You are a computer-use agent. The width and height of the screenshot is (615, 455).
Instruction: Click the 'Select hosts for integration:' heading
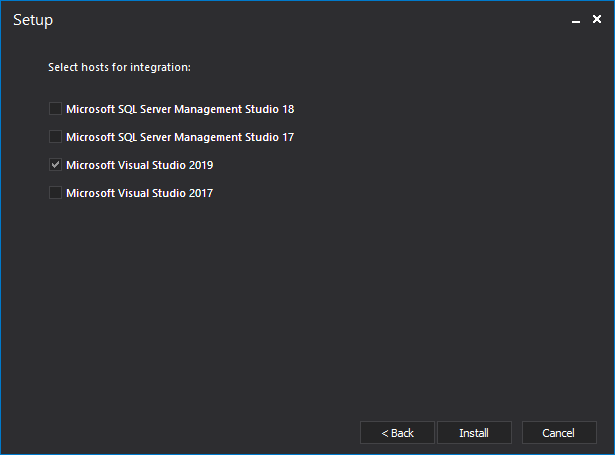(x=119, y=68)
